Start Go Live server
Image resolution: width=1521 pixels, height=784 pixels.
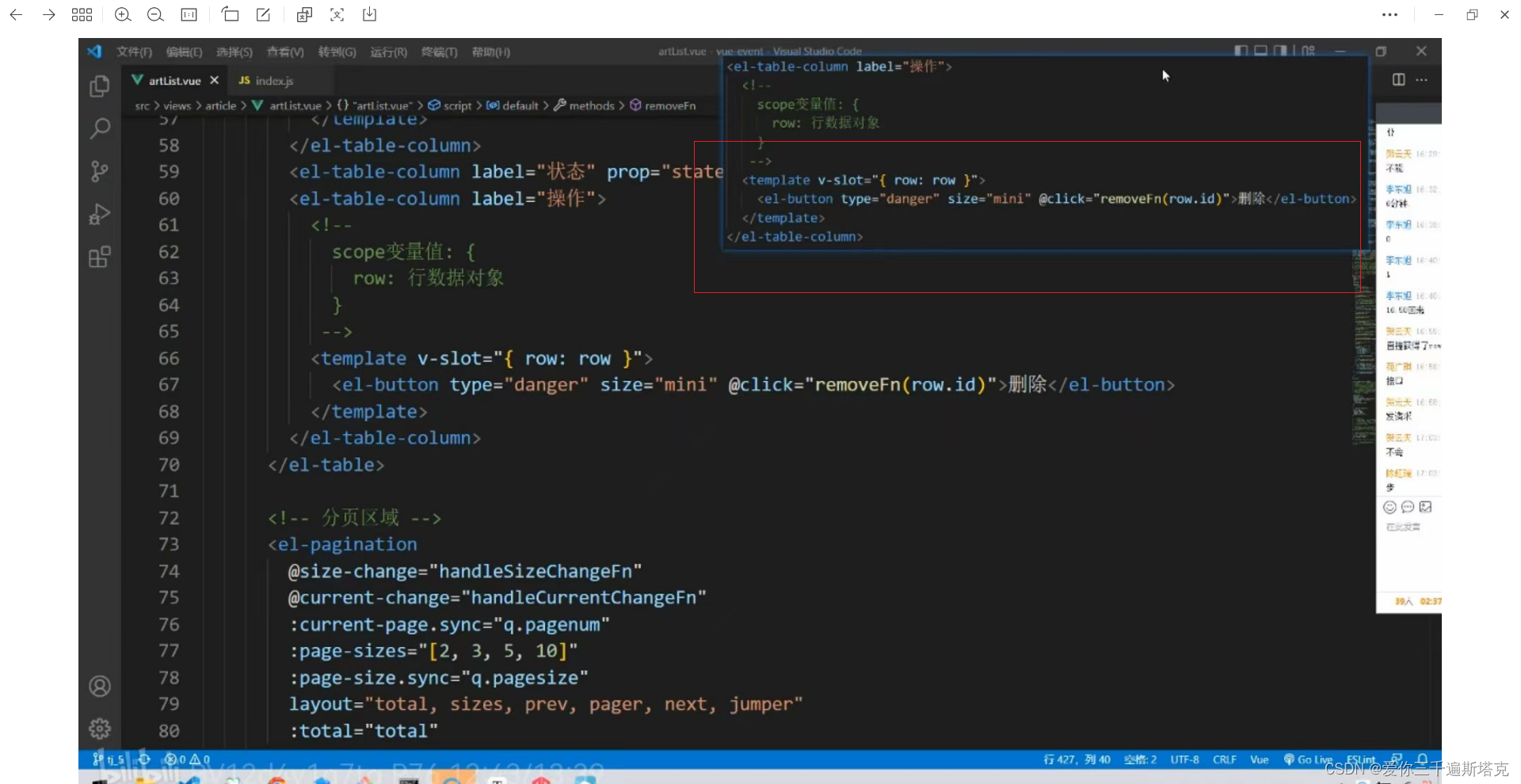[1309, 759]
